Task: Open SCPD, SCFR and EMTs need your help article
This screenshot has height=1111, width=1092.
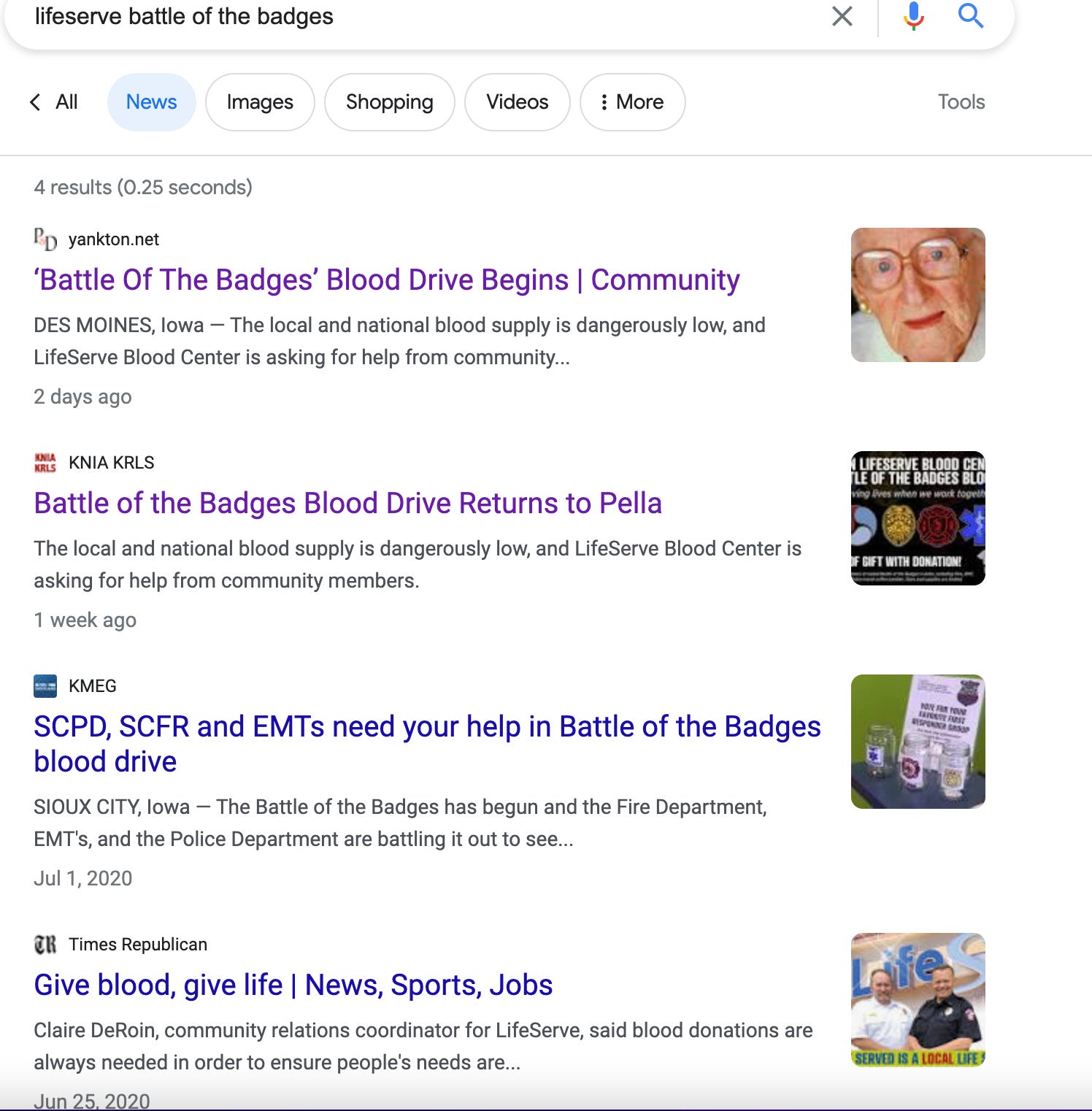Action: click(427, 744)
